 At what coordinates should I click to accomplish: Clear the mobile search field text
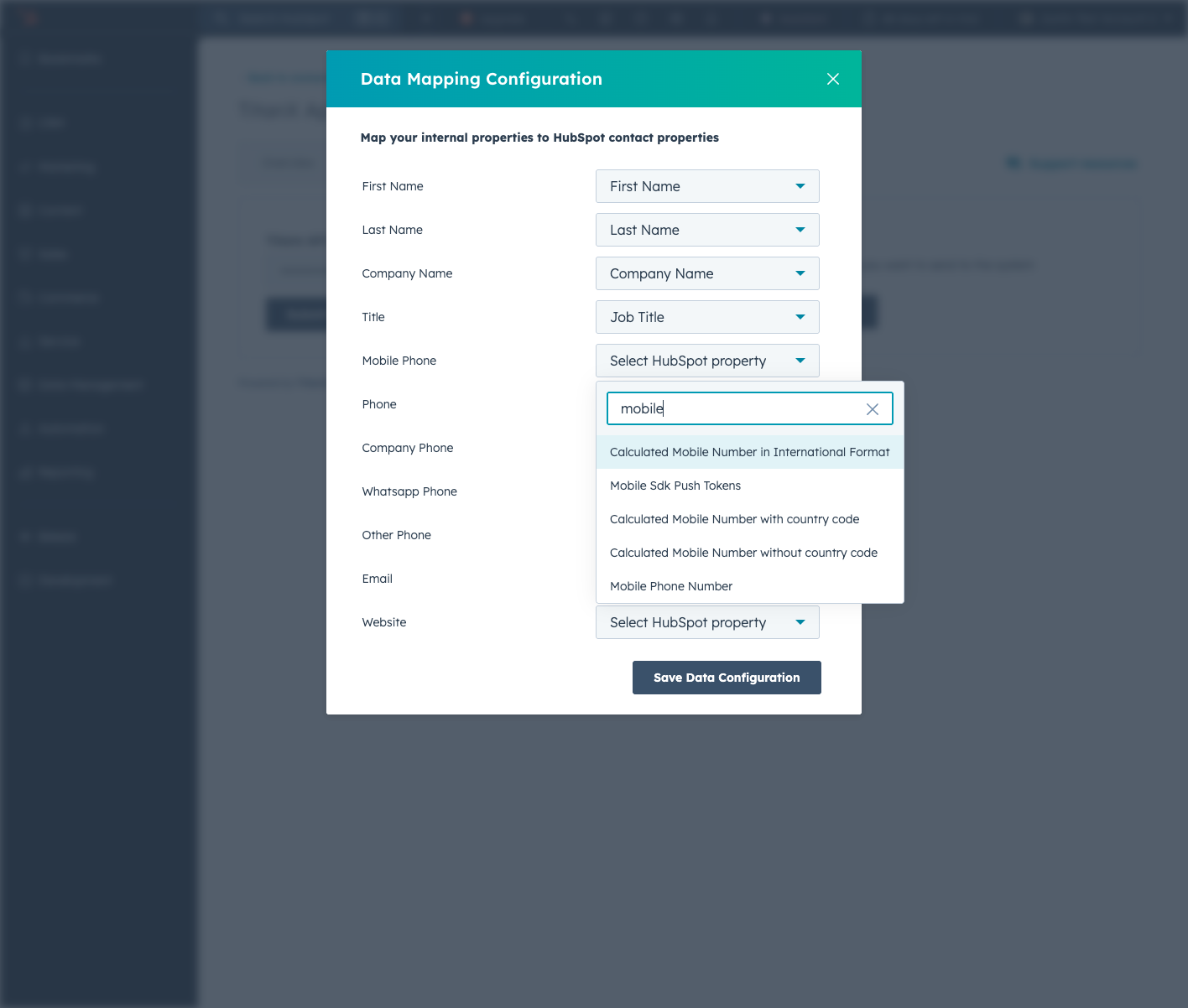pos(873,409)
